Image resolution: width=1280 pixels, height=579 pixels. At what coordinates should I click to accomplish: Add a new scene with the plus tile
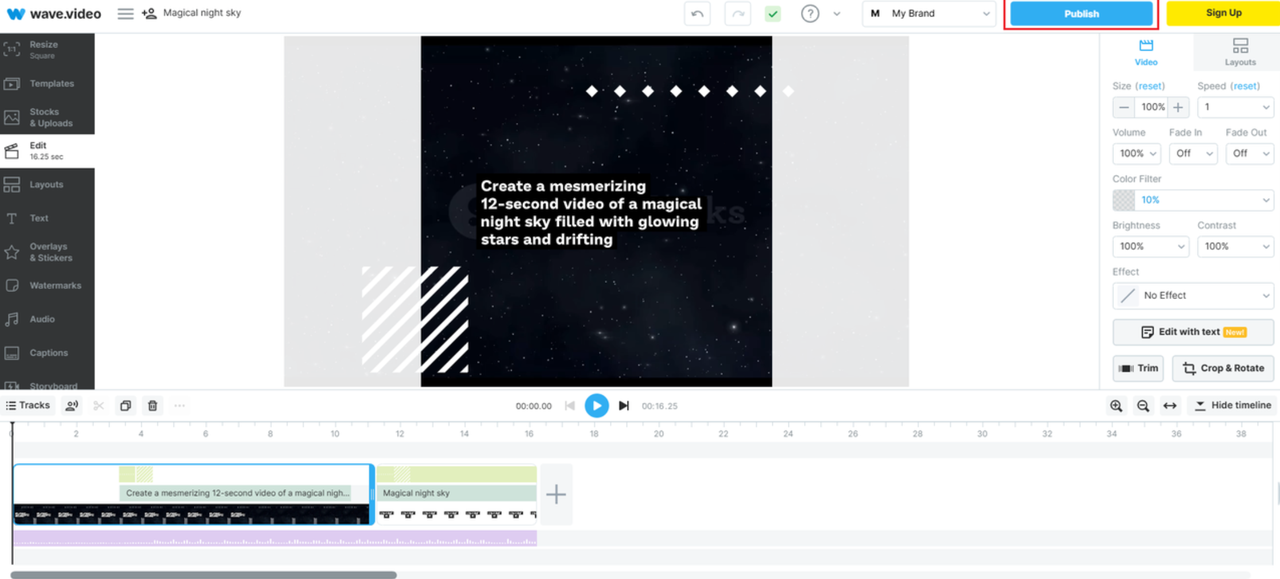(x=556, y=494)
